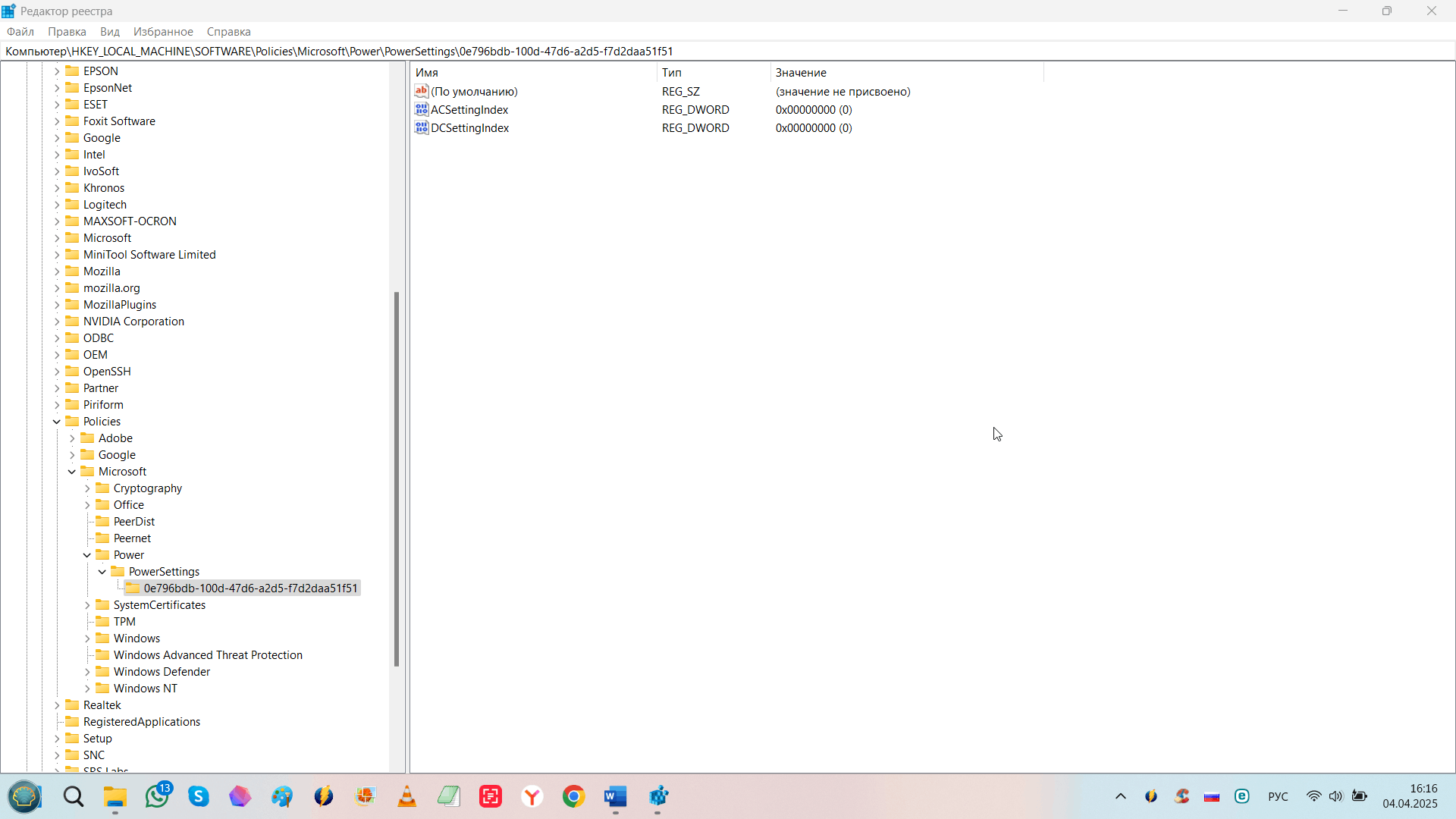Click the registry path address bar

[728, 52]
